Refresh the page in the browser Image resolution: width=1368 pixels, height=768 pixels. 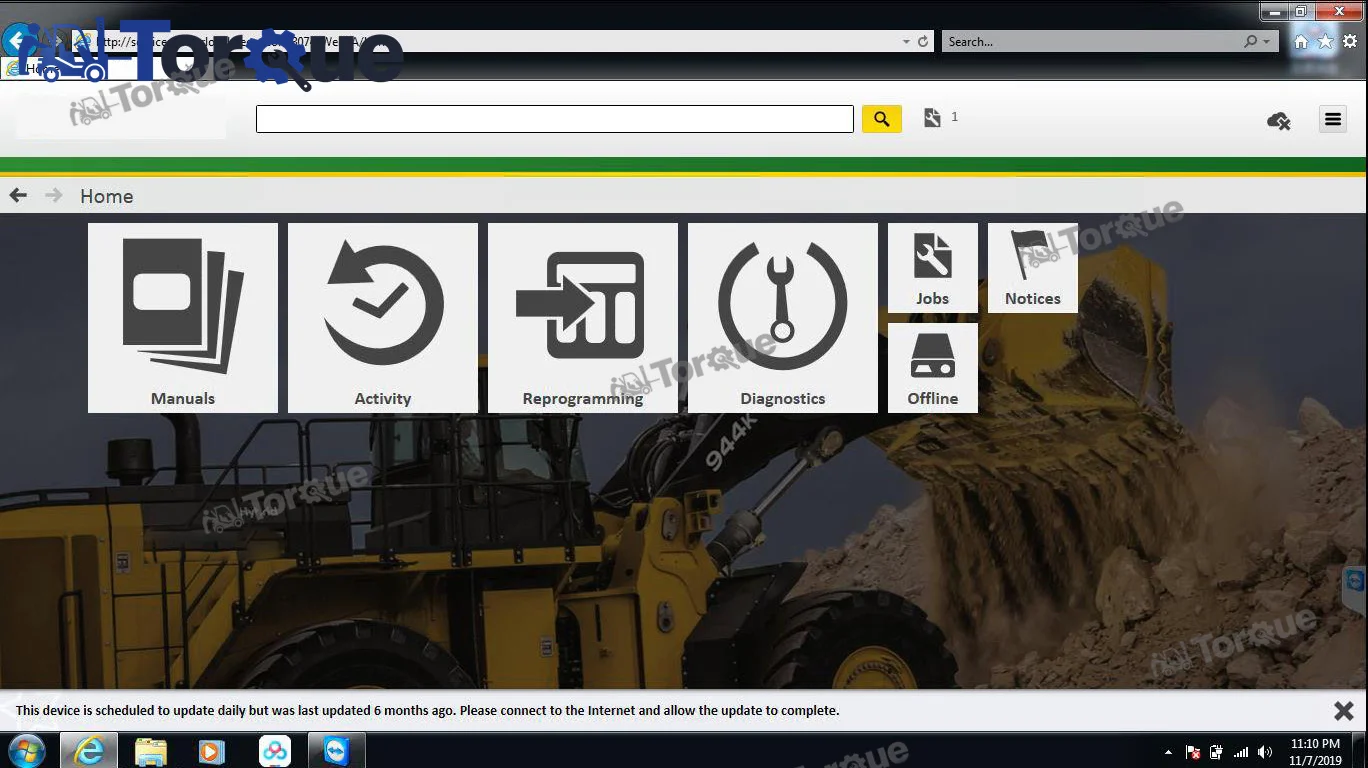point(923,42)
